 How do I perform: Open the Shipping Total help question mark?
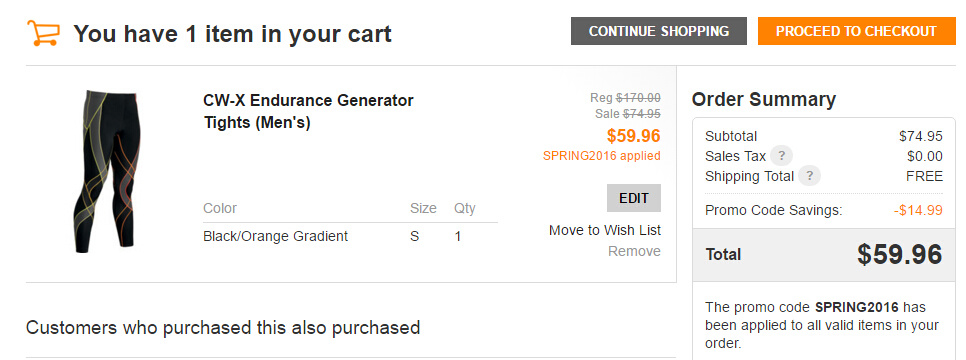click(809, 176)
